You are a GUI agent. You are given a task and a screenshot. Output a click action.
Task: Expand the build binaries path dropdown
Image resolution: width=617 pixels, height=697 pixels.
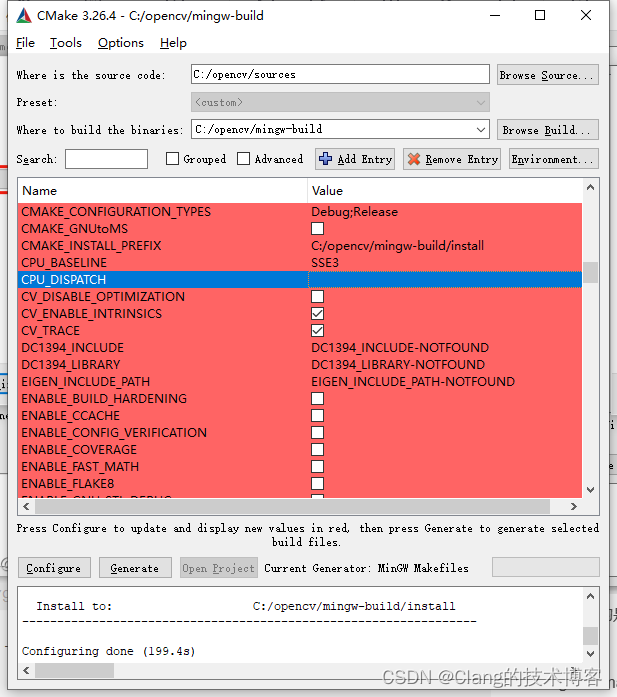coord(481,130)
